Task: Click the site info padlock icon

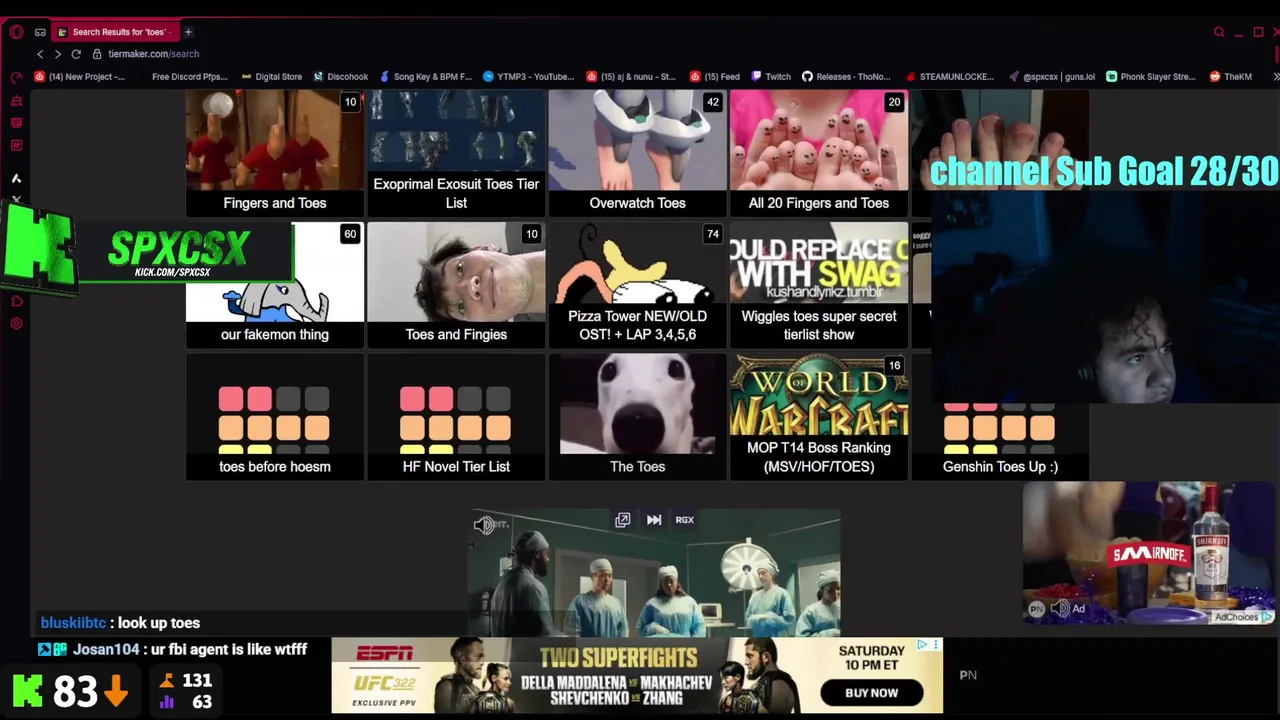Action: [x=97, y=54]
